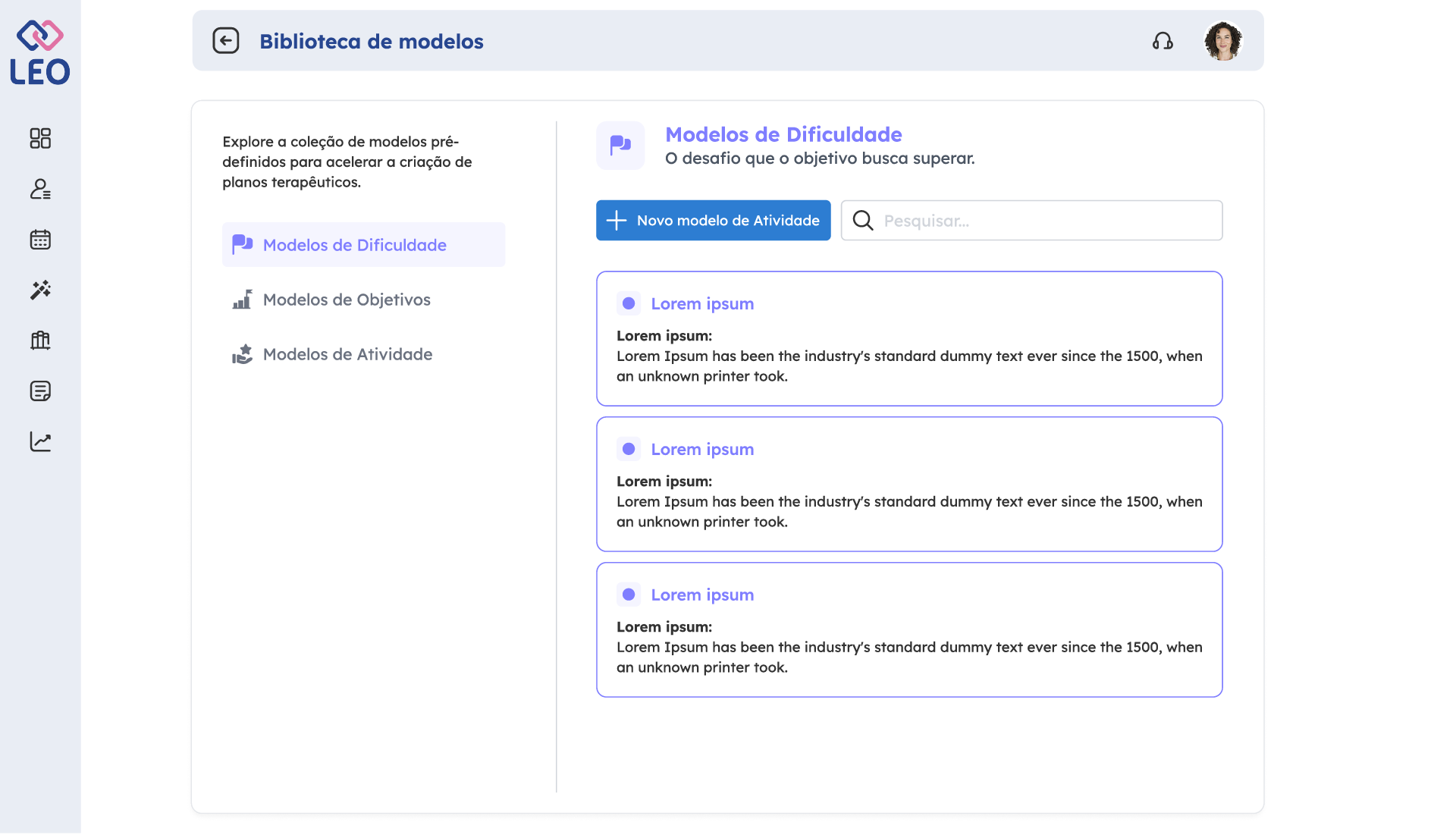Switch to Modelos de Atividade

(x=347, y=354)
